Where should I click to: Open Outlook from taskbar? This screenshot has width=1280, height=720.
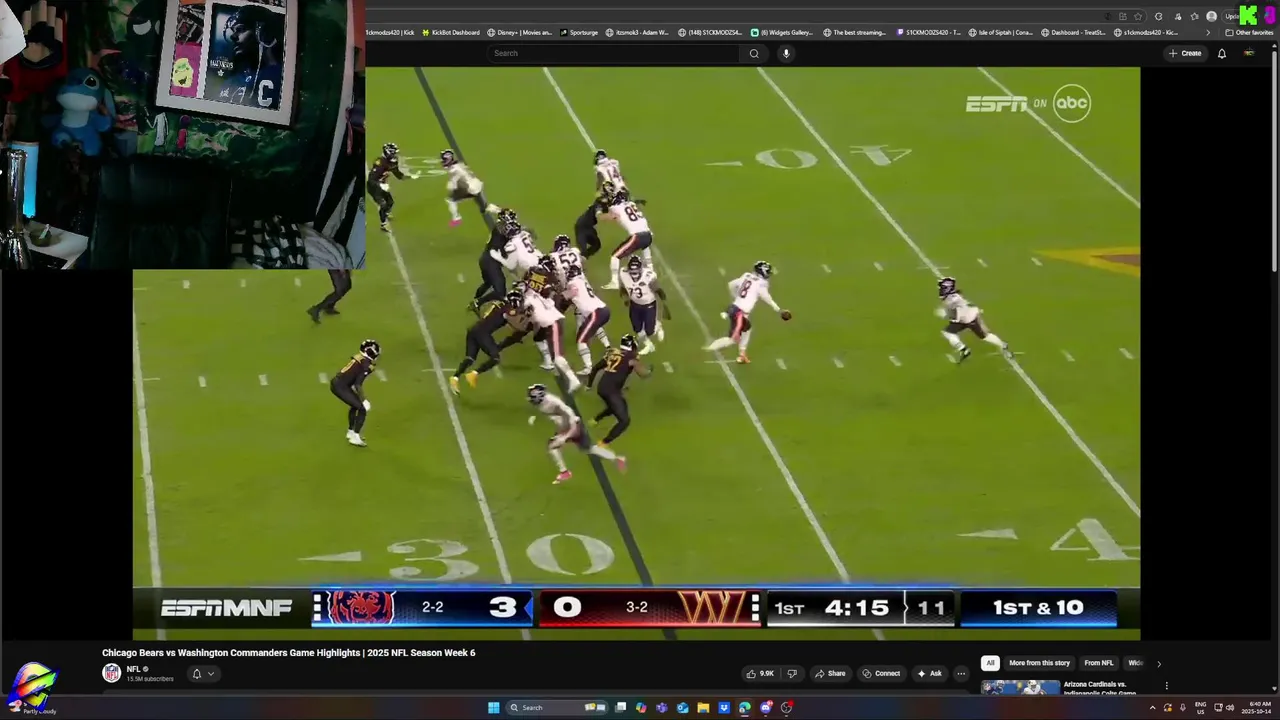point(682,707)
